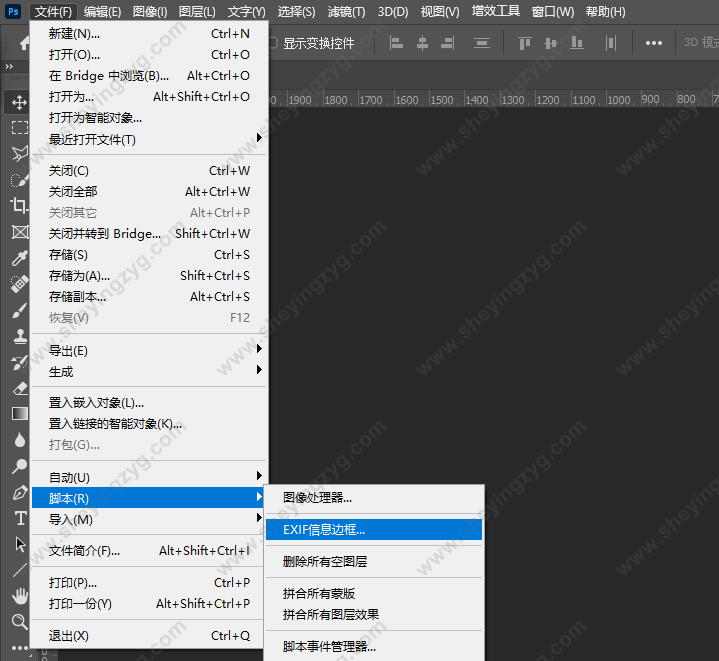Screen dimensions: 719x661
Task: Select the Hand tool
Action: (19, 596)
